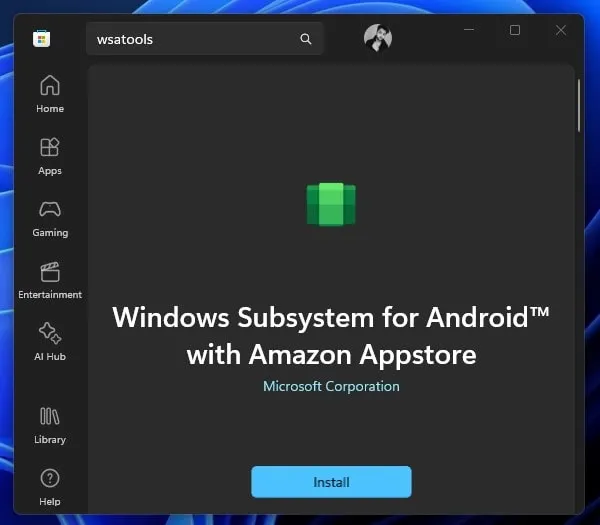Click the vertical scrollbar thumb
Screen dimensions: 600x525
click(579, 106)
